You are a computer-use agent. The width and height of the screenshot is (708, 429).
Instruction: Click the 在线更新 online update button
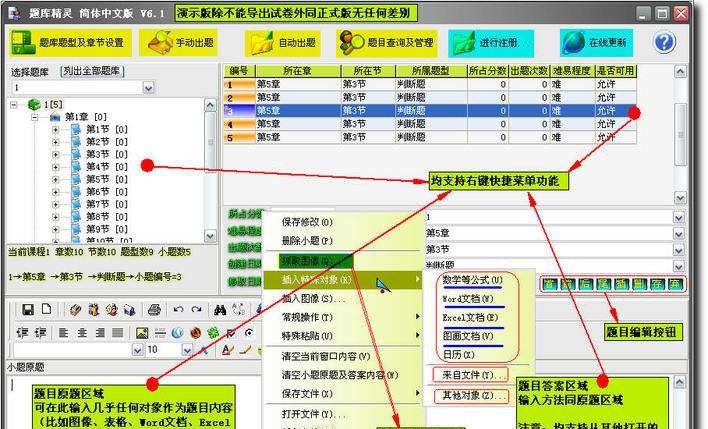tap(596, 42)
